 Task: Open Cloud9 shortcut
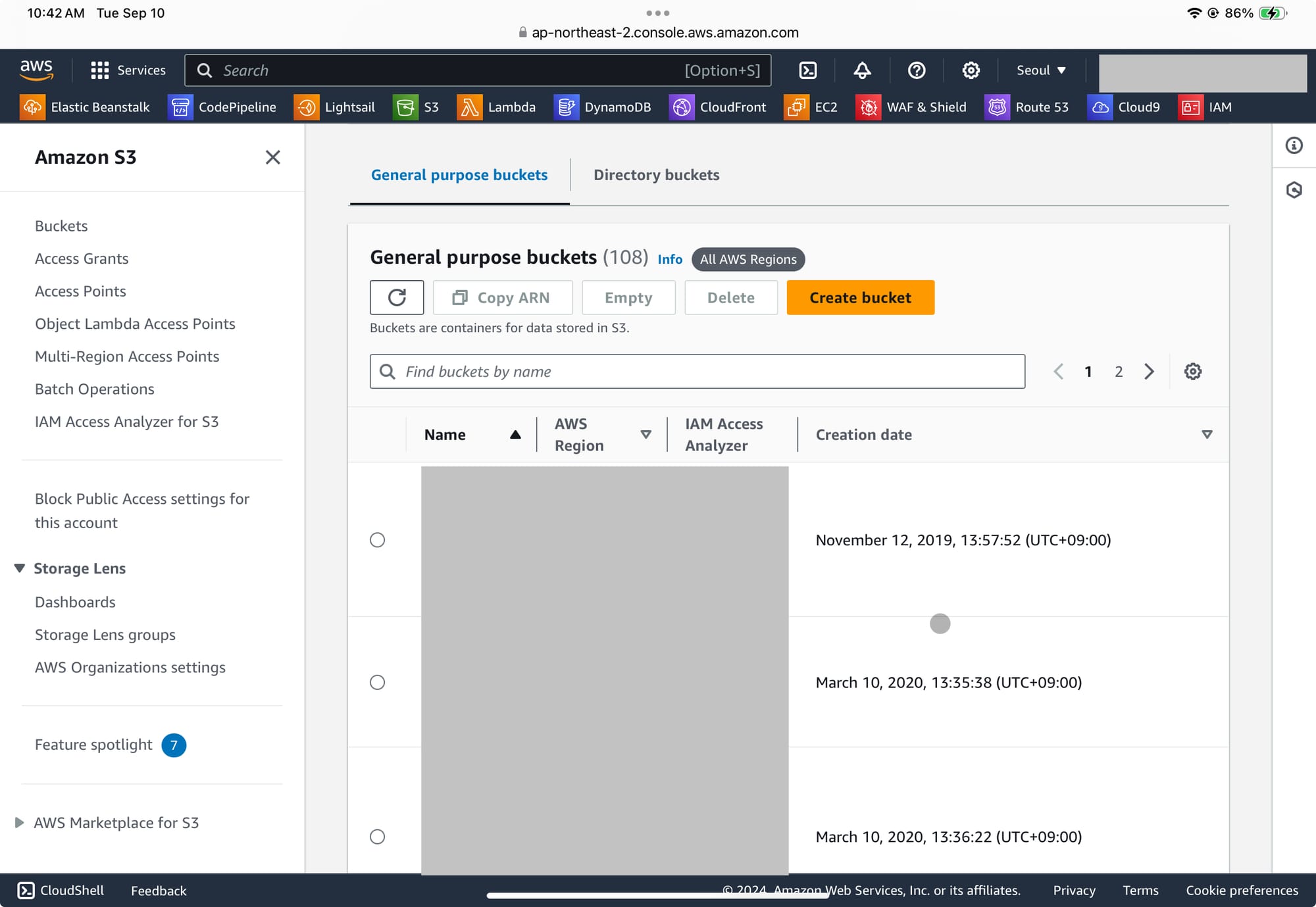pos(1125,107)
